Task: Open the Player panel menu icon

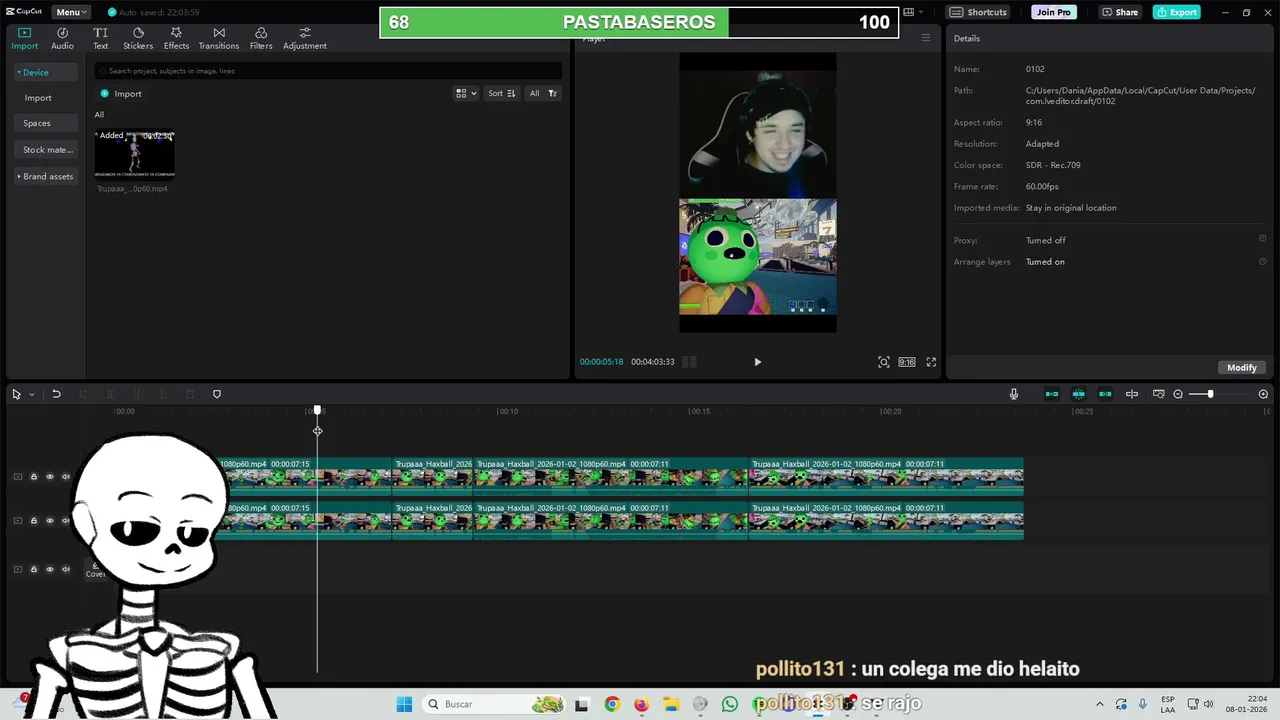Action: click(926, 38)
